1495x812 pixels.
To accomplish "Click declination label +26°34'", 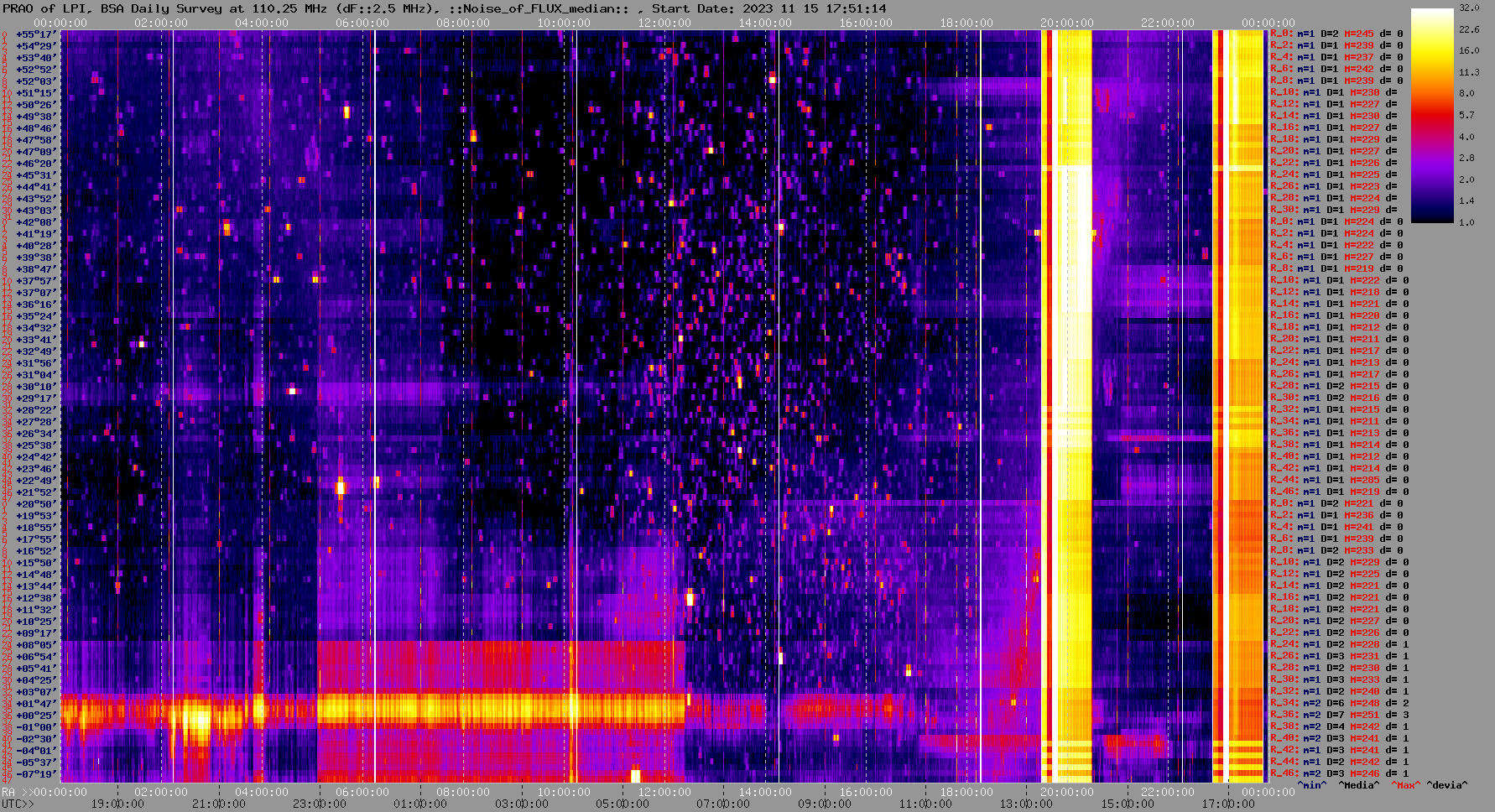I will (35, 434).
